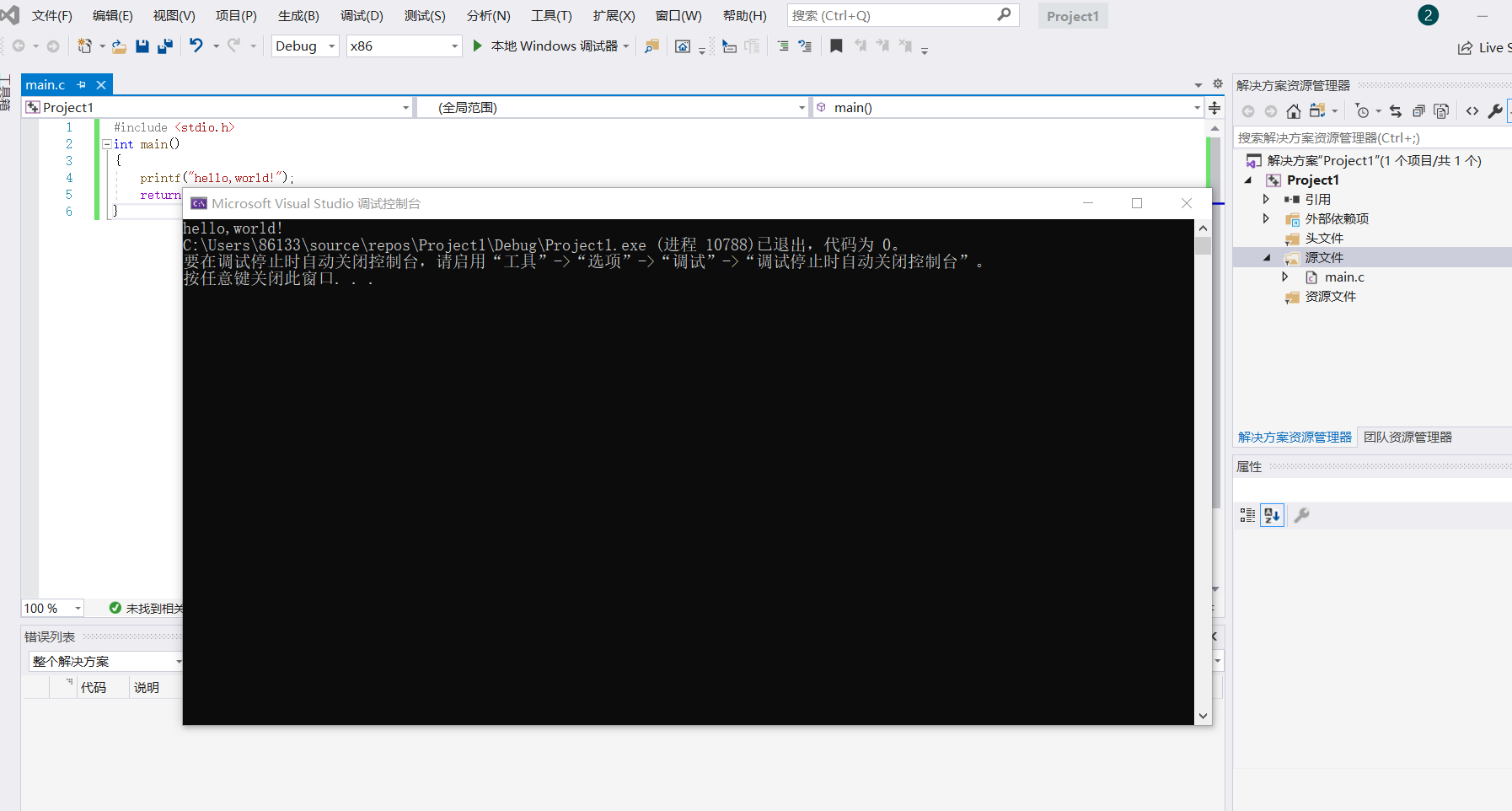Select the 头文件 folder
This screenshot has height=811, width=1512.
point(1324,238)
